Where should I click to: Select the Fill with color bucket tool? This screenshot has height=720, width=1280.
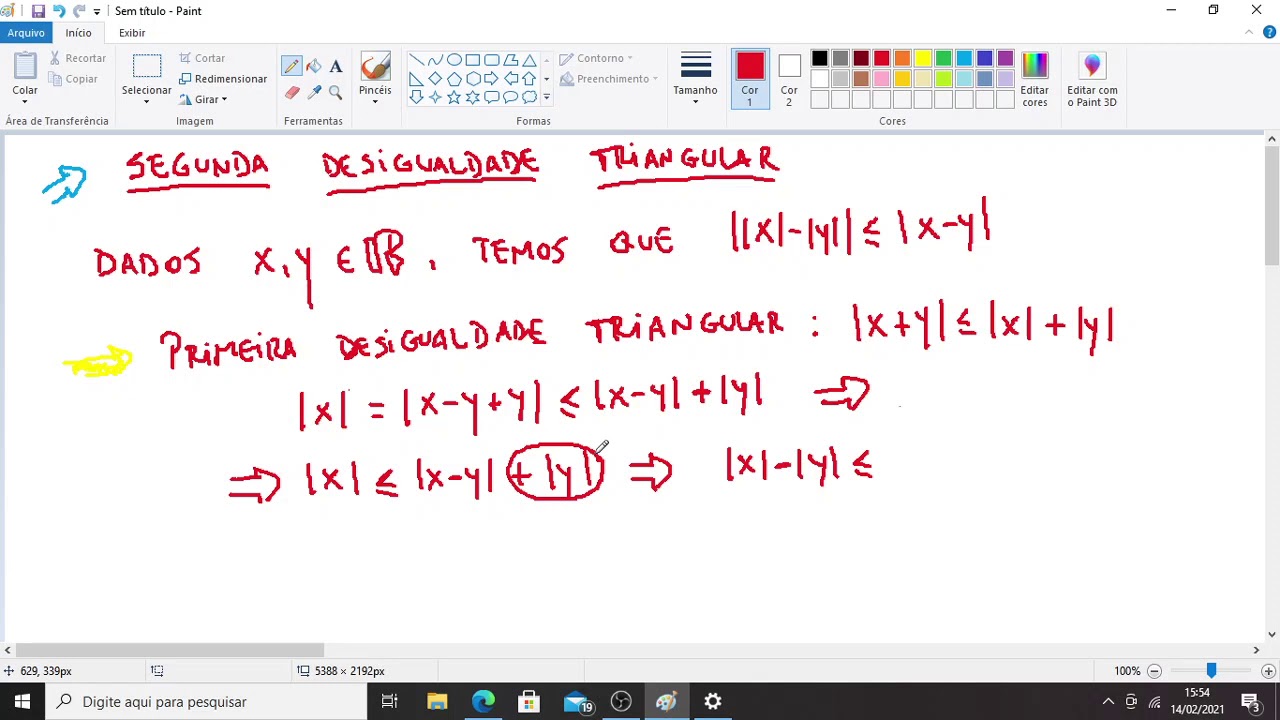click(314, 67)
